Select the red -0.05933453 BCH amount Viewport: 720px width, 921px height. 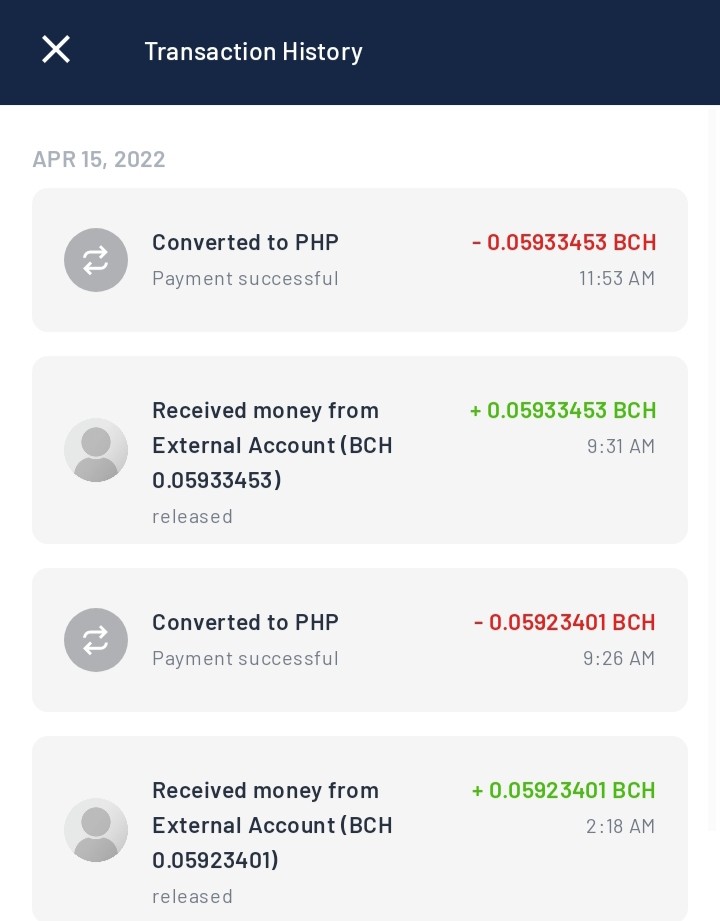564,242
